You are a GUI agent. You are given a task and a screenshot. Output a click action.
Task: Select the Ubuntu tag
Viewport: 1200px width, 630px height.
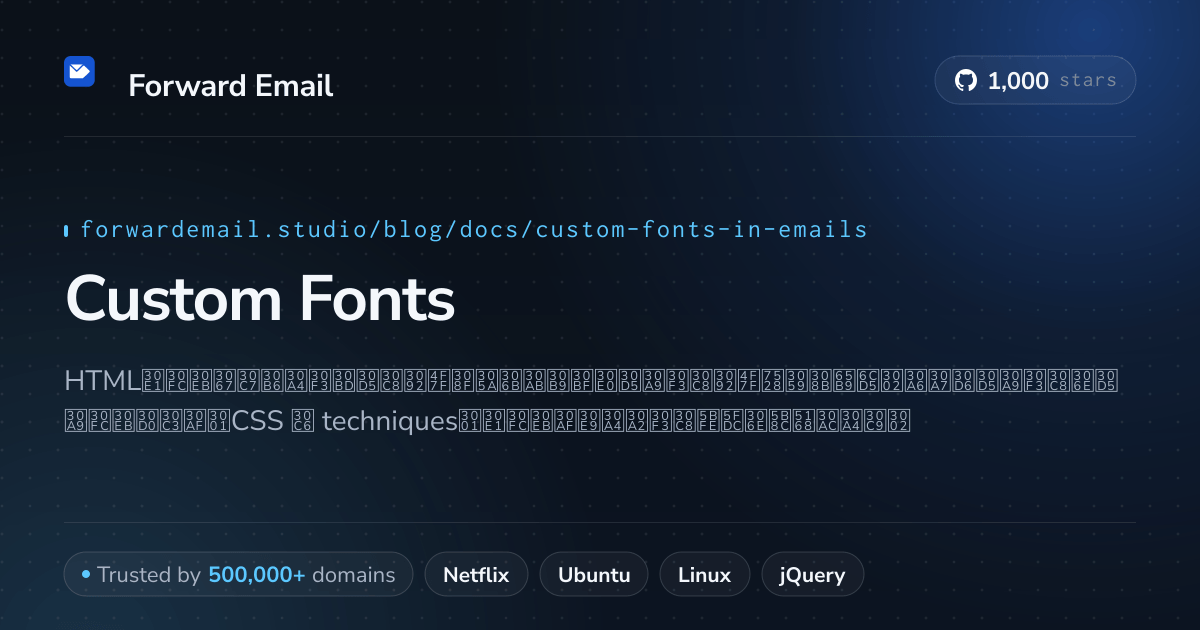tap(594, 575)
